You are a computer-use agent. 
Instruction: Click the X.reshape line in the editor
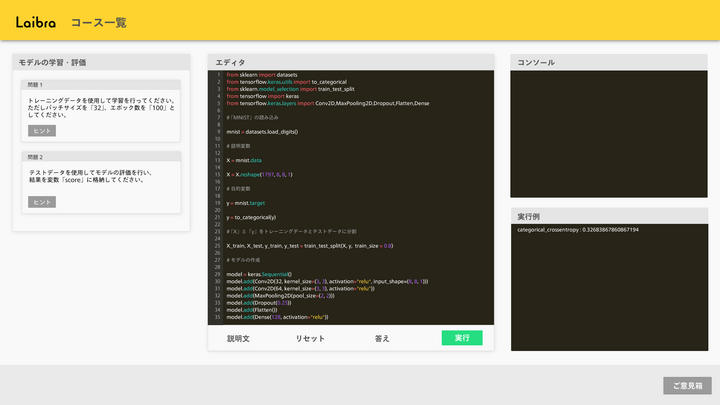(x=260, y=174)
